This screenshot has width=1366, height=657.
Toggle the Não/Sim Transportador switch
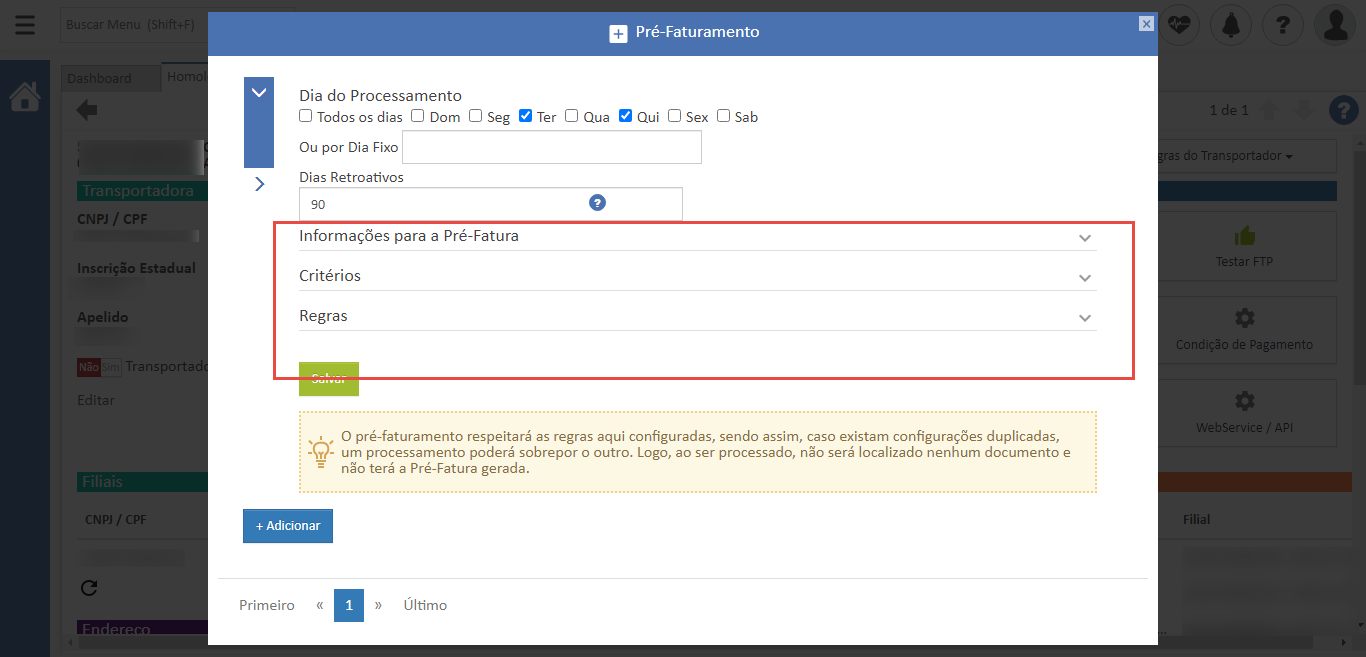(99, 367)
